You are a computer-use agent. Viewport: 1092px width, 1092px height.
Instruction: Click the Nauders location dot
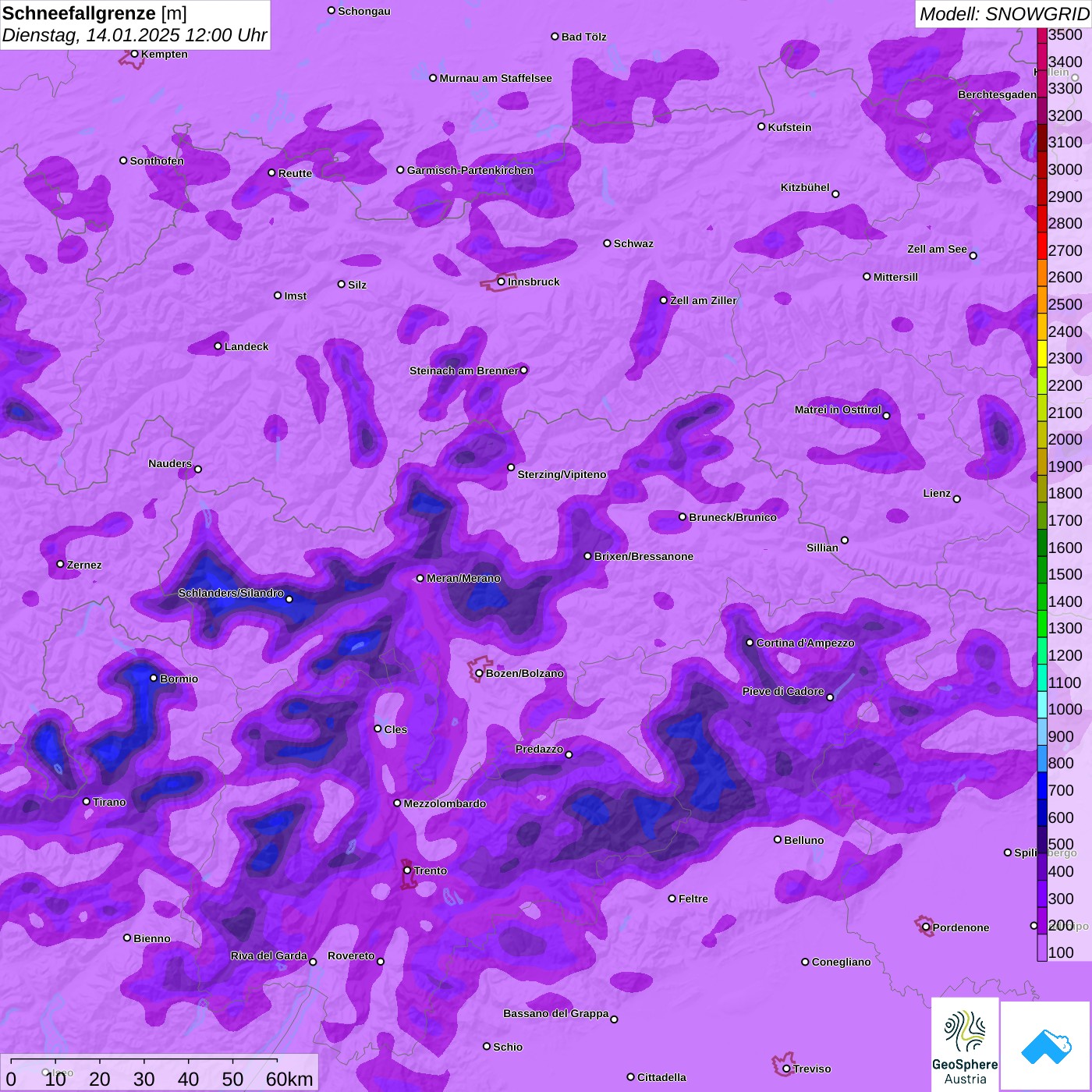click(x=198, y=469)
